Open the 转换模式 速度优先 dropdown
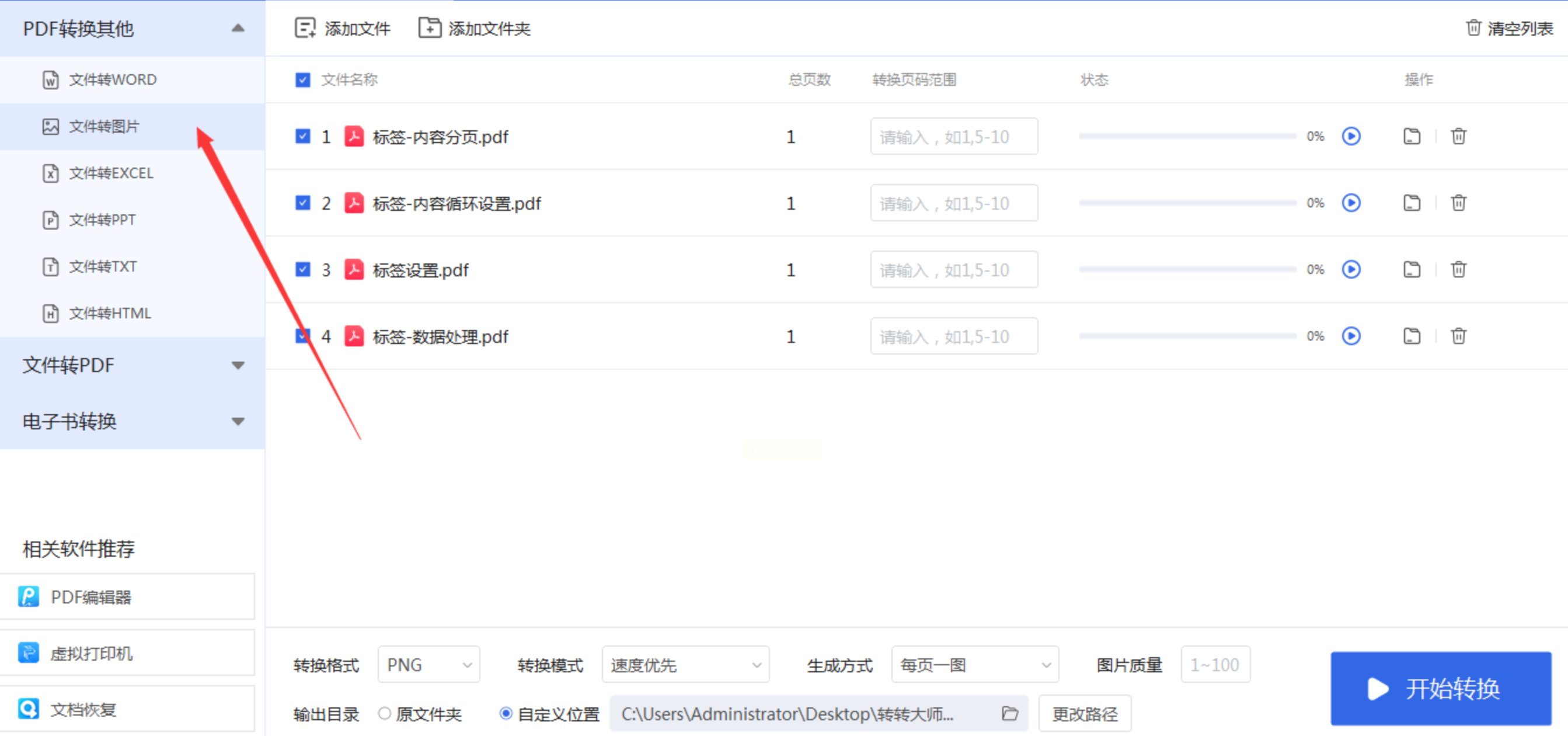Viewport: 1568px width, 736px height. pyautogui.click(x=685, y=665)
